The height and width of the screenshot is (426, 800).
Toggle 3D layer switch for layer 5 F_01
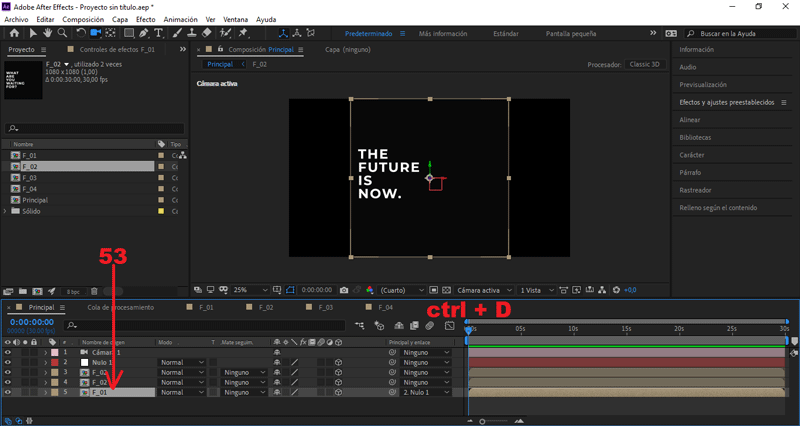[x=338, y=392]
